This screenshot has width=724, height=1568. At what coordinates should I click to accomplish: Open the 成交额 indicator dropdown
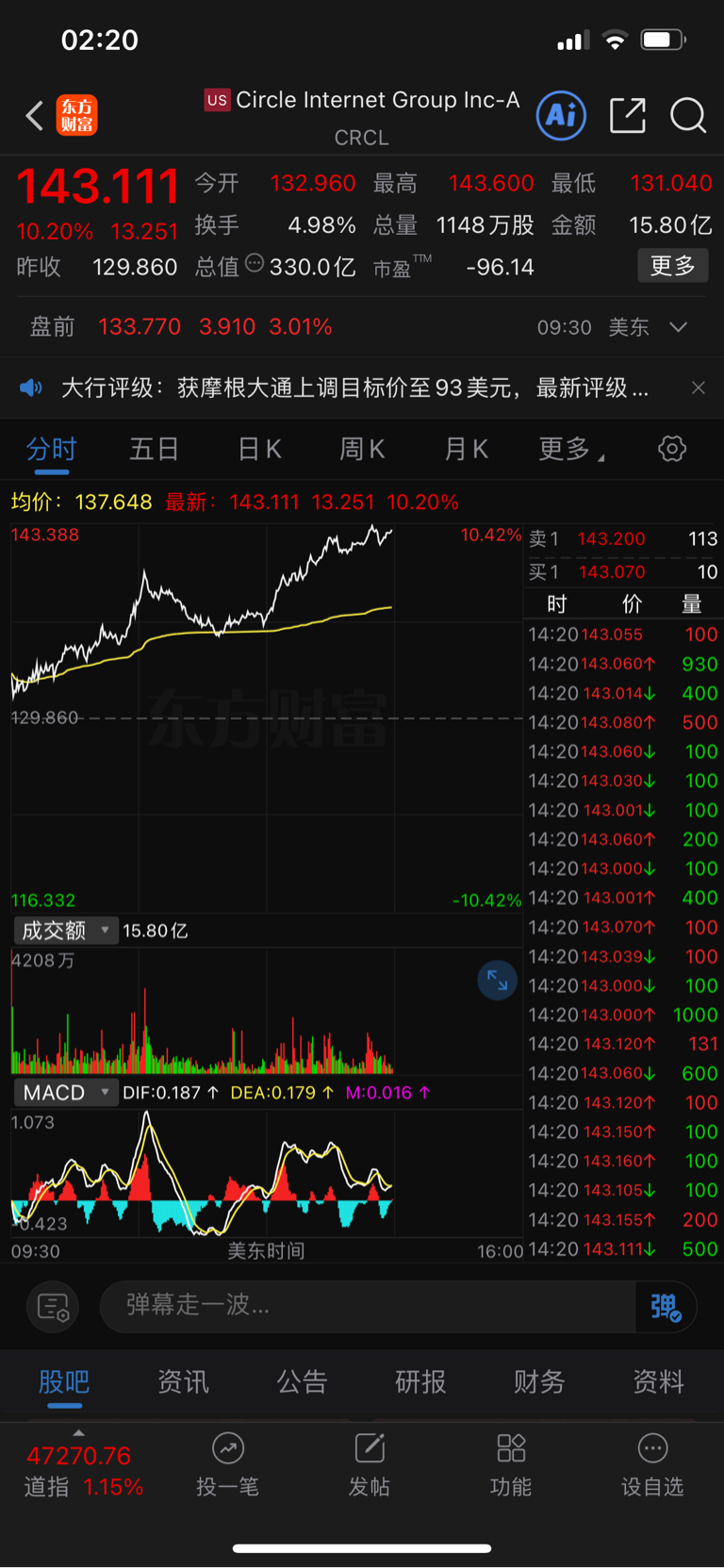[x=65, y=931]
